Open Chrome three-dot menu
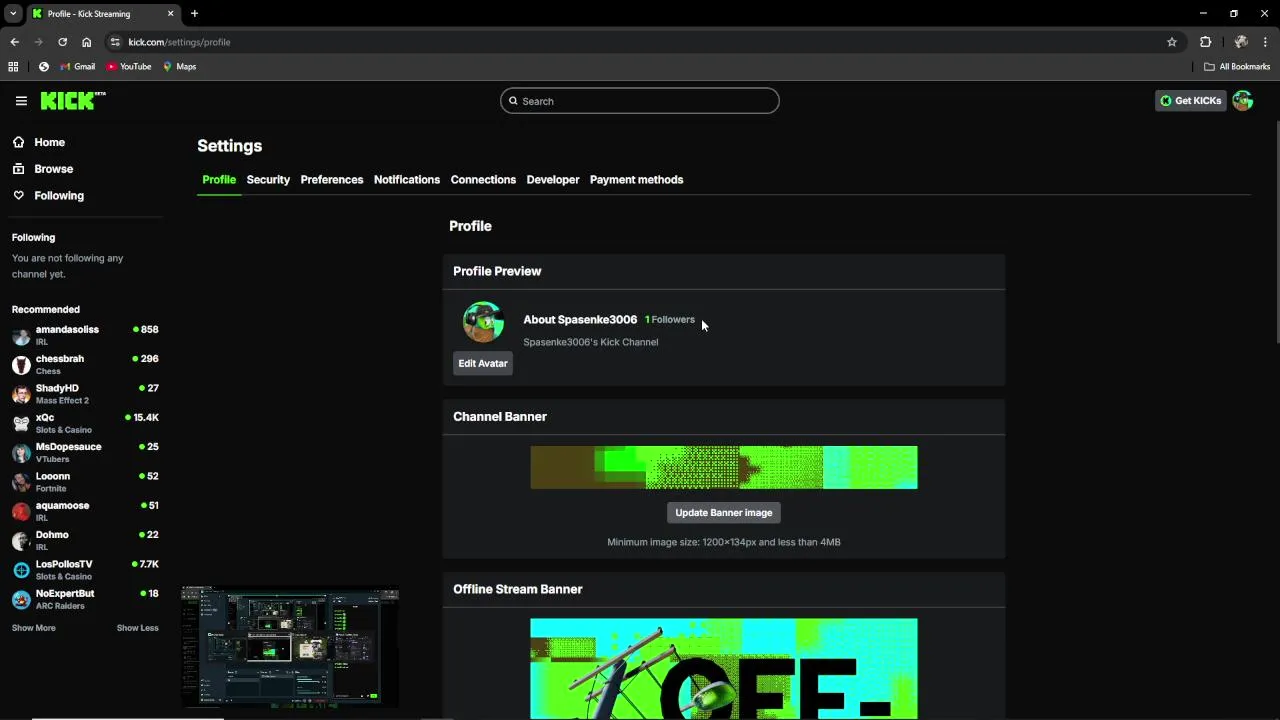This screenshot has width=1280, height=720. (x=1265, y=42)
